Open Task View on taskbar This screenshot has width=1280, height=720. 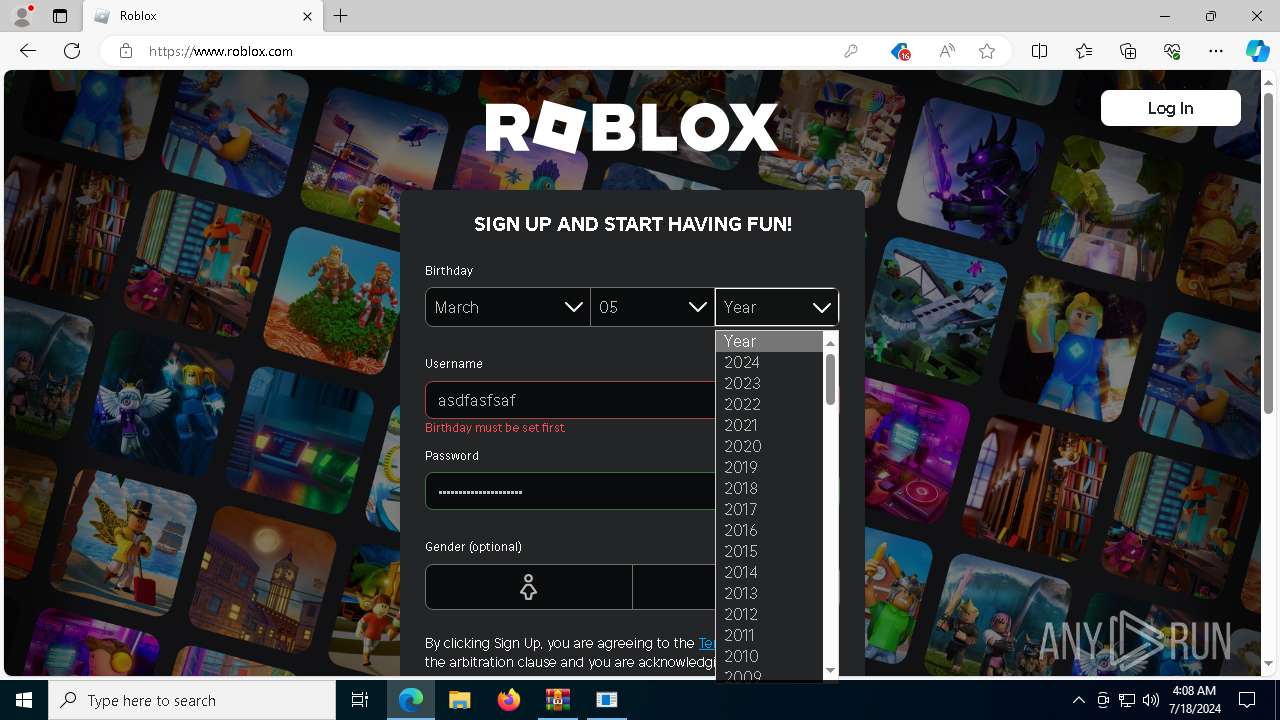(x=360, y=700)
